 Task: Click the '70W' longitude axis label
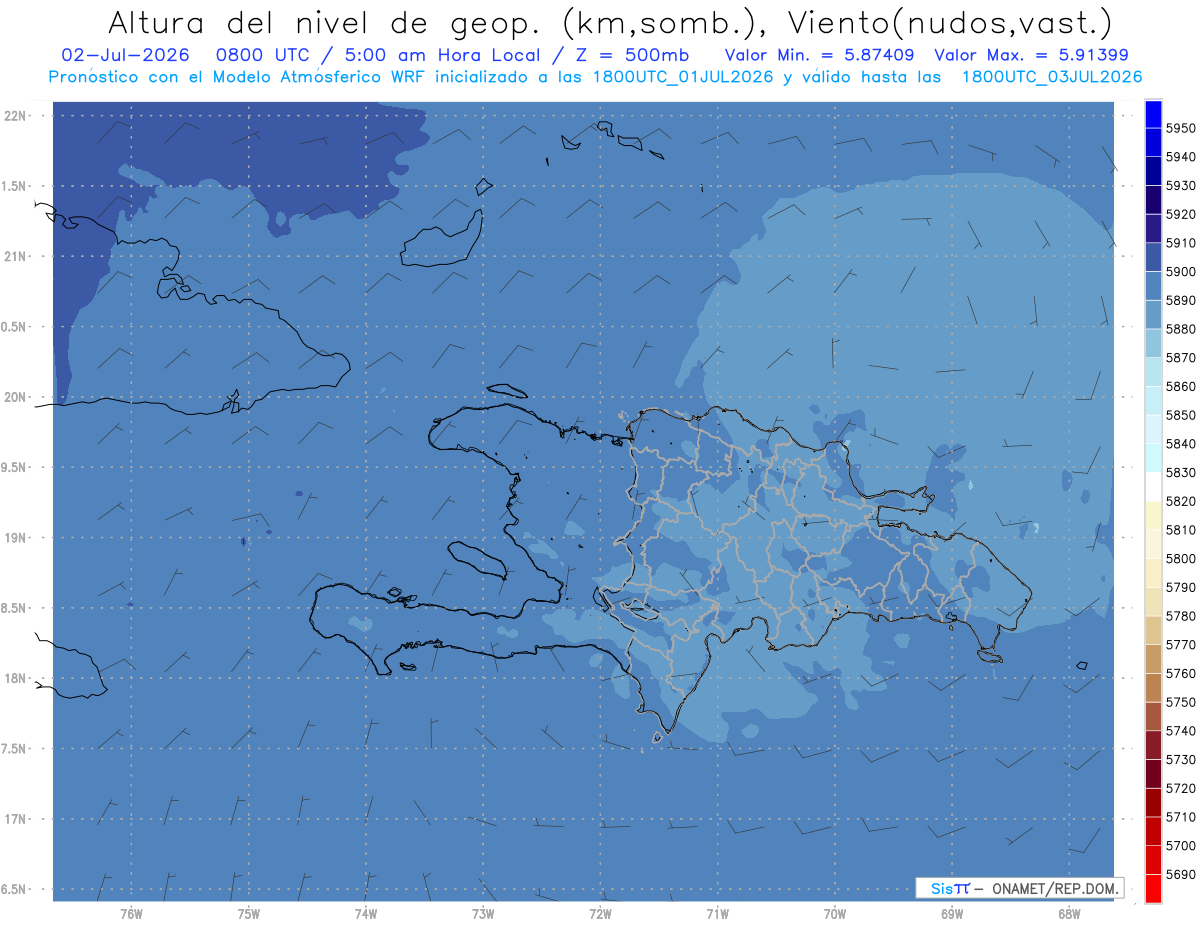pyautogui.click(x=835, y=913)
